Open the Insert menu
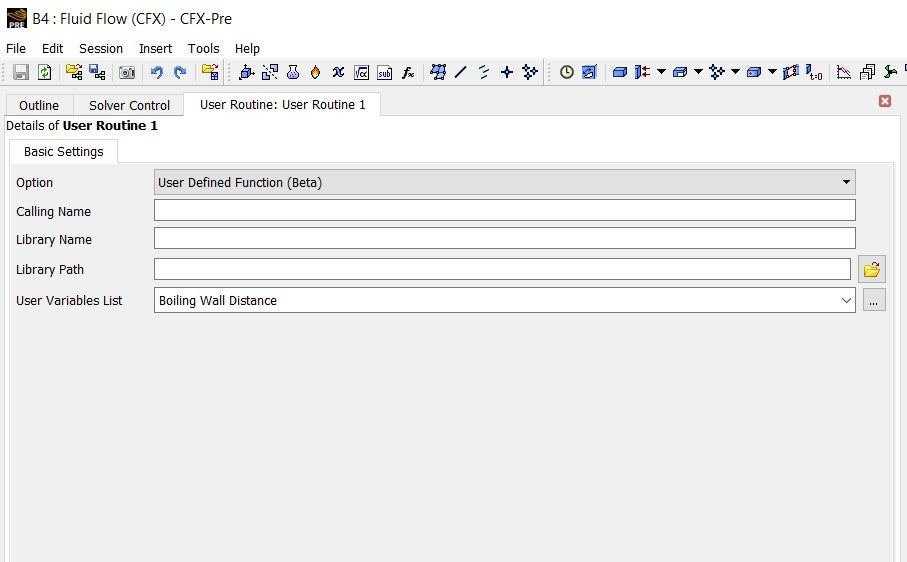The height and width of the screenshot is (562, 907). (x=155, y=49)
